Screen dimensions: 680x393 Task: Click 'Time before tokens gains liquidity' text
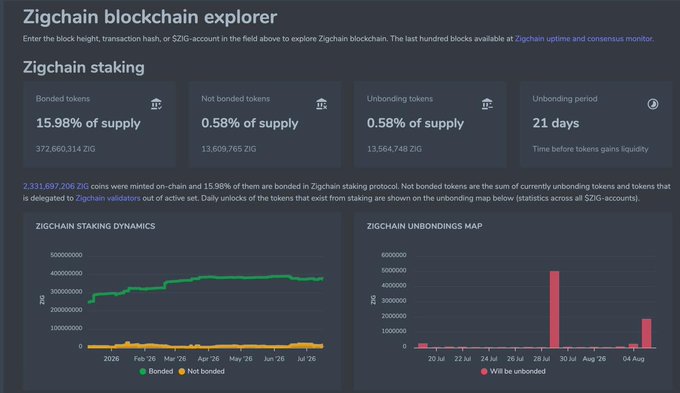(x=590, y=149)
